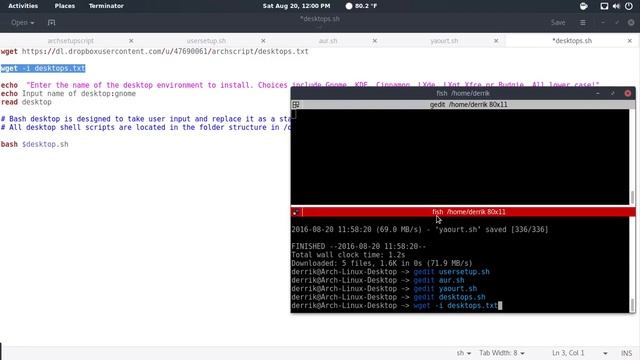Image resolution: width=640 pixels, height=360 pixels.
Task: Click the 'gedit aur.sh' terminal command line
Action: click(378, 280)
